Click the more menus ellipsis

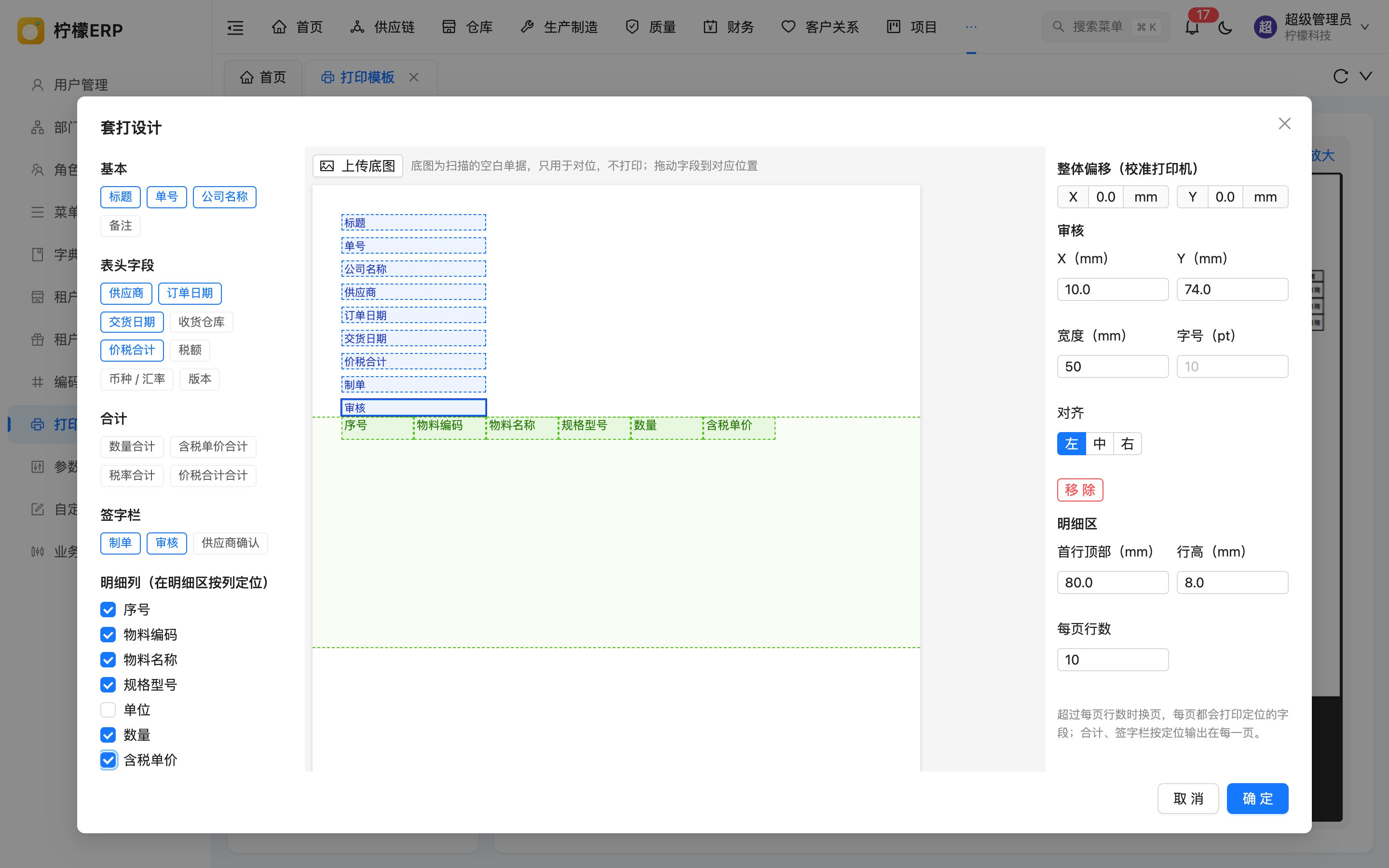(971, 27)
